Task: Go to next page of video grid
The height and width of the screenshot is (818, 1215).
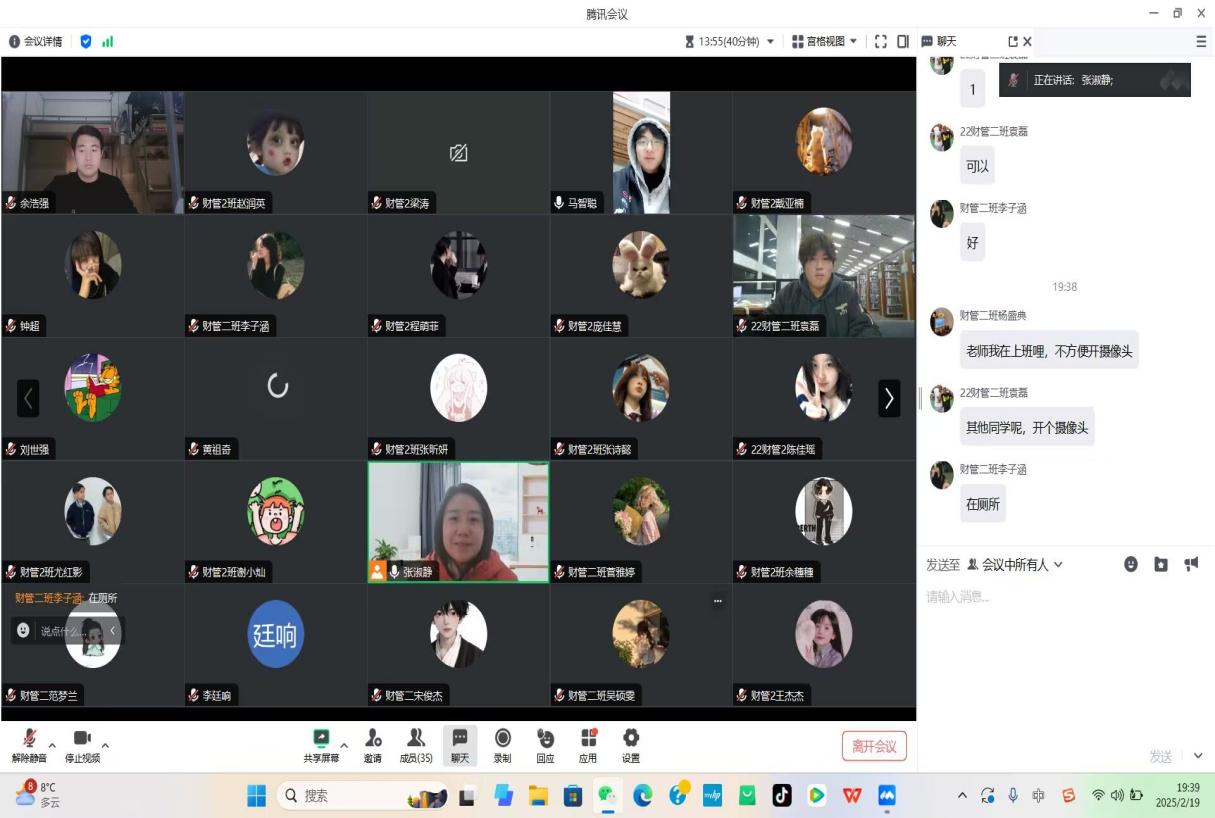Action: (889, 398)
